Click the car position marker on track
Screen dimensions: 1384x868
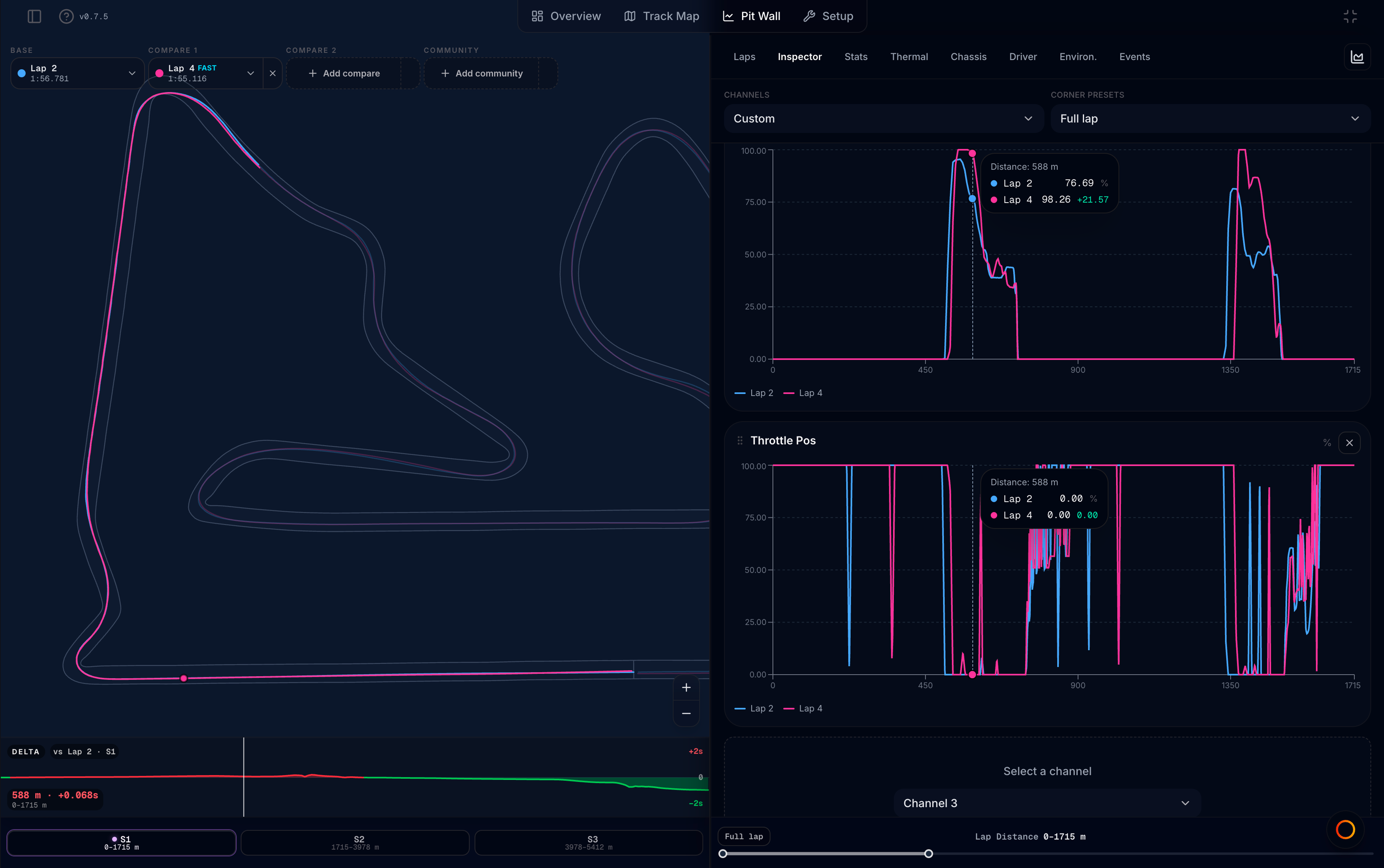(184, 678)
